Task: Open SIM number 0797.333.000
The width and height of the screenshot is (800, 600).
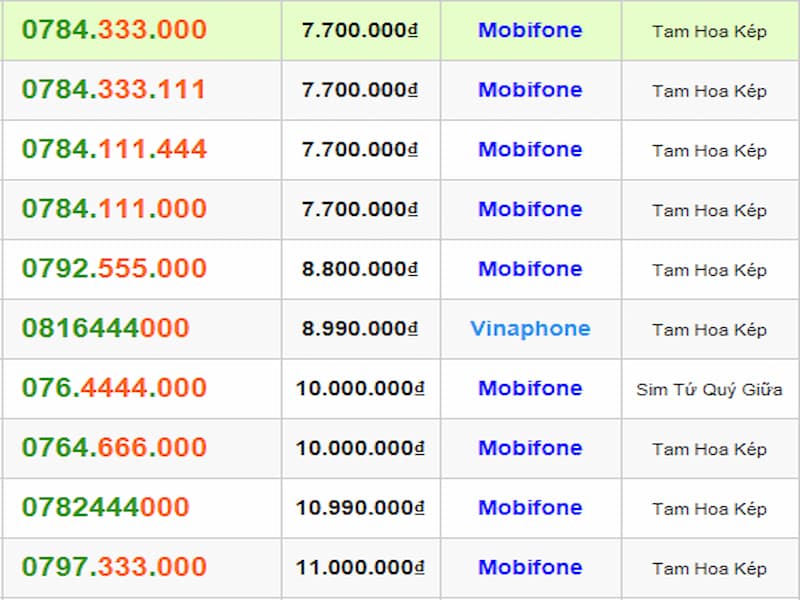Action: 114,567
